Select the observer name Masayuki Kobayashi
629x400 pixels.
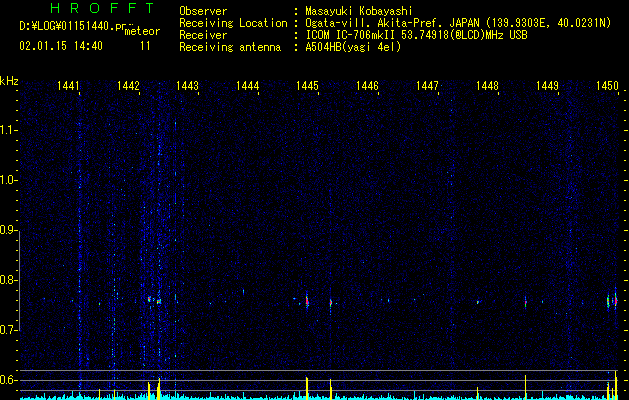point(359,11)
